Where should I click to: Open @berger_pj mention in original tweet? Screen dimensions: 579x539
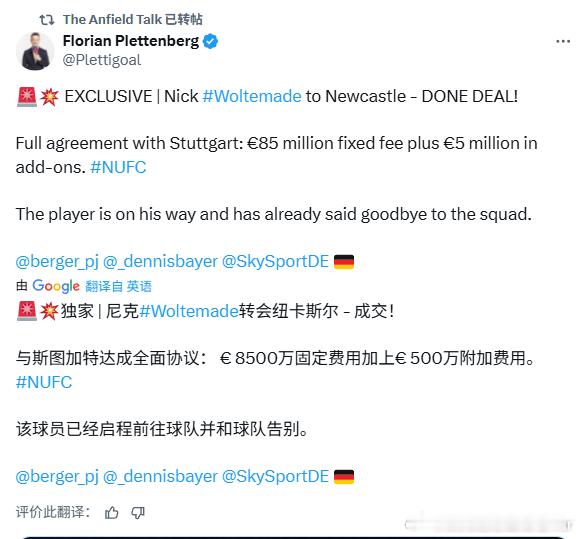[x=57, y=262]
